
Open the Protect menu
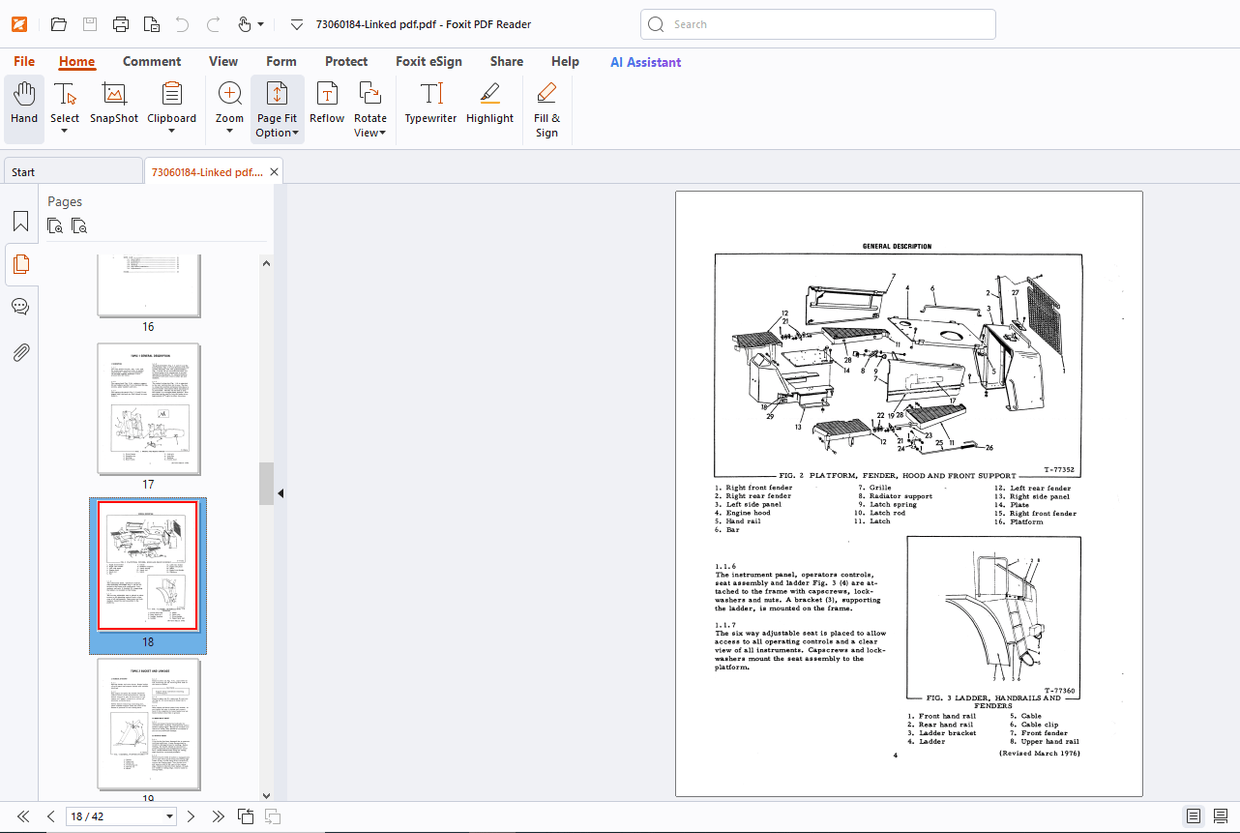[346, 61]
